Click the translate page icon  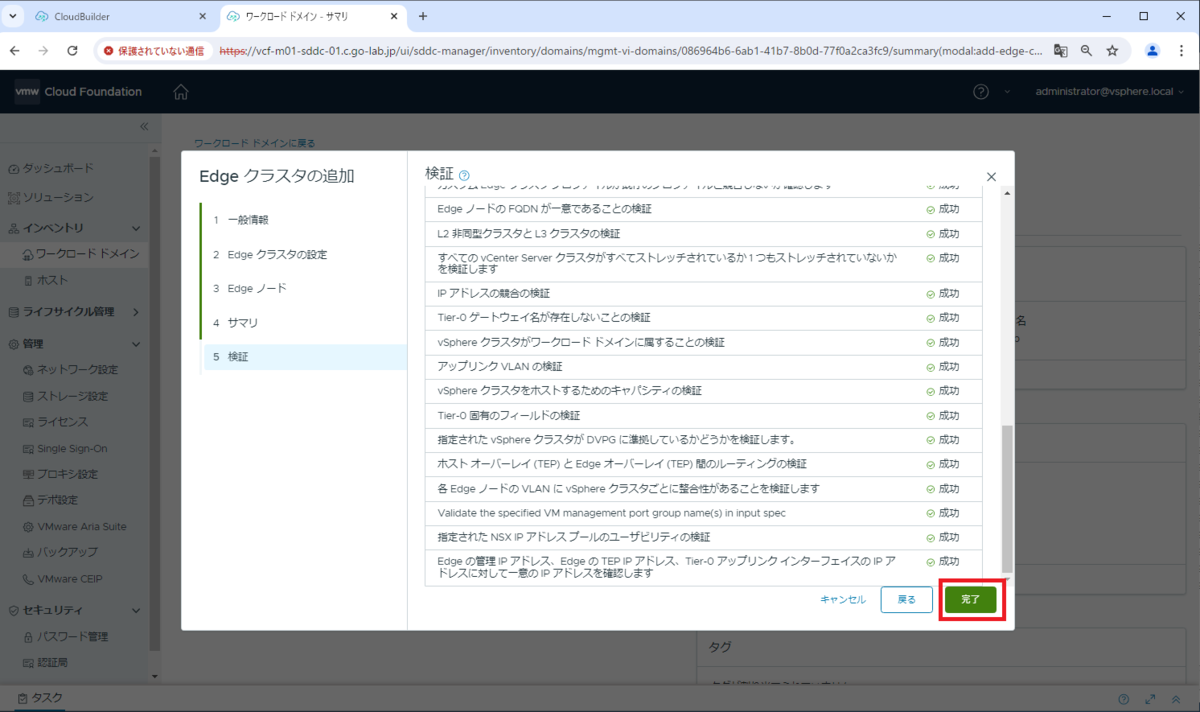pyautogui.click(x=1061, y=50)
